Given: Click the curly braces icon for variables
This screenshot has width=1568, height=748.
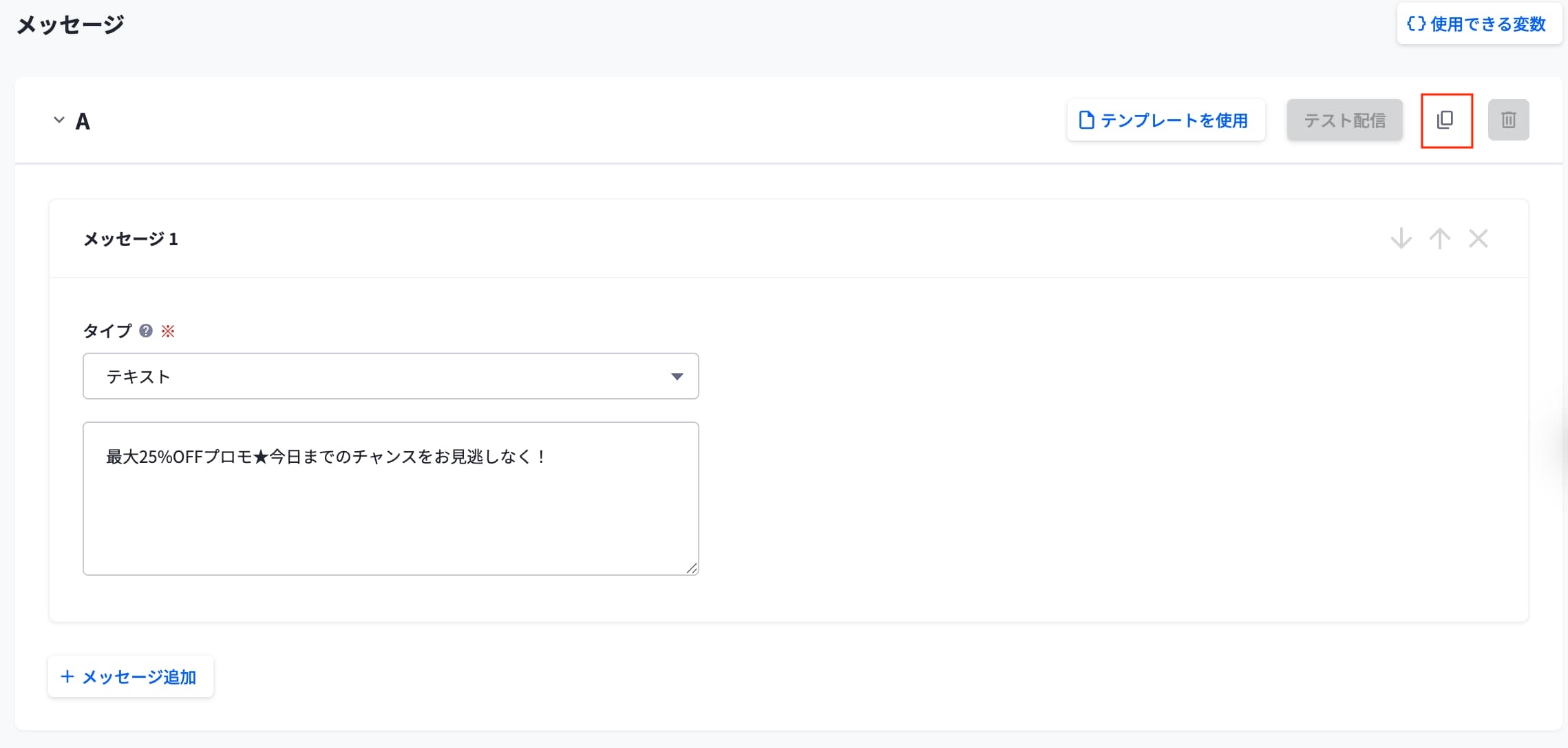Looking at the screenshot, I should coord(1416,24).
